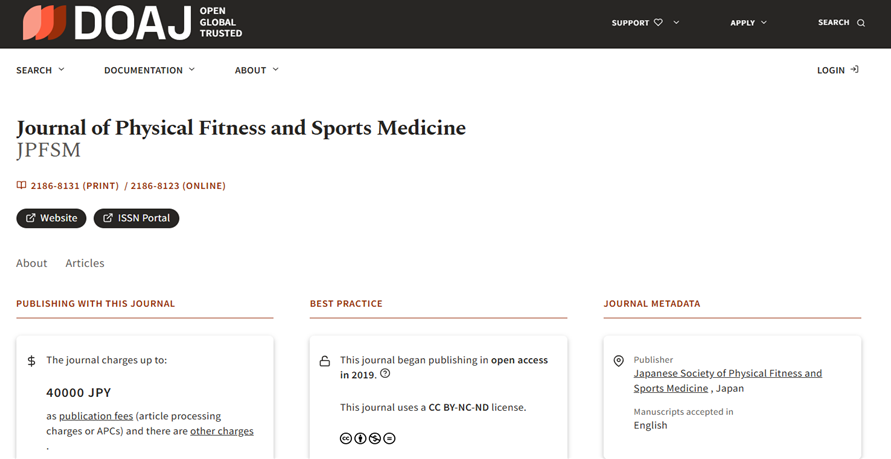The height and width of the screenshot is (459, 891).
Task: Click the open access help question icon
Action: pyautogui.click(x=385, y=374)
